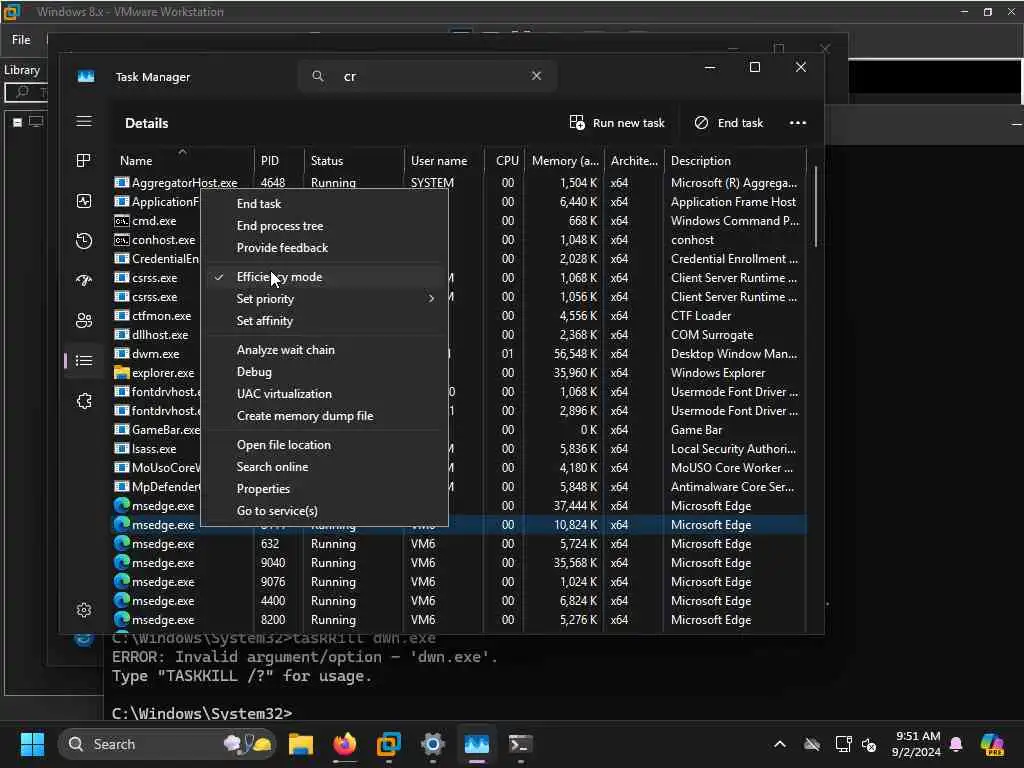Open File Explorer from taskbar
The image size is (1024, 768).
[x=301, y=744]
